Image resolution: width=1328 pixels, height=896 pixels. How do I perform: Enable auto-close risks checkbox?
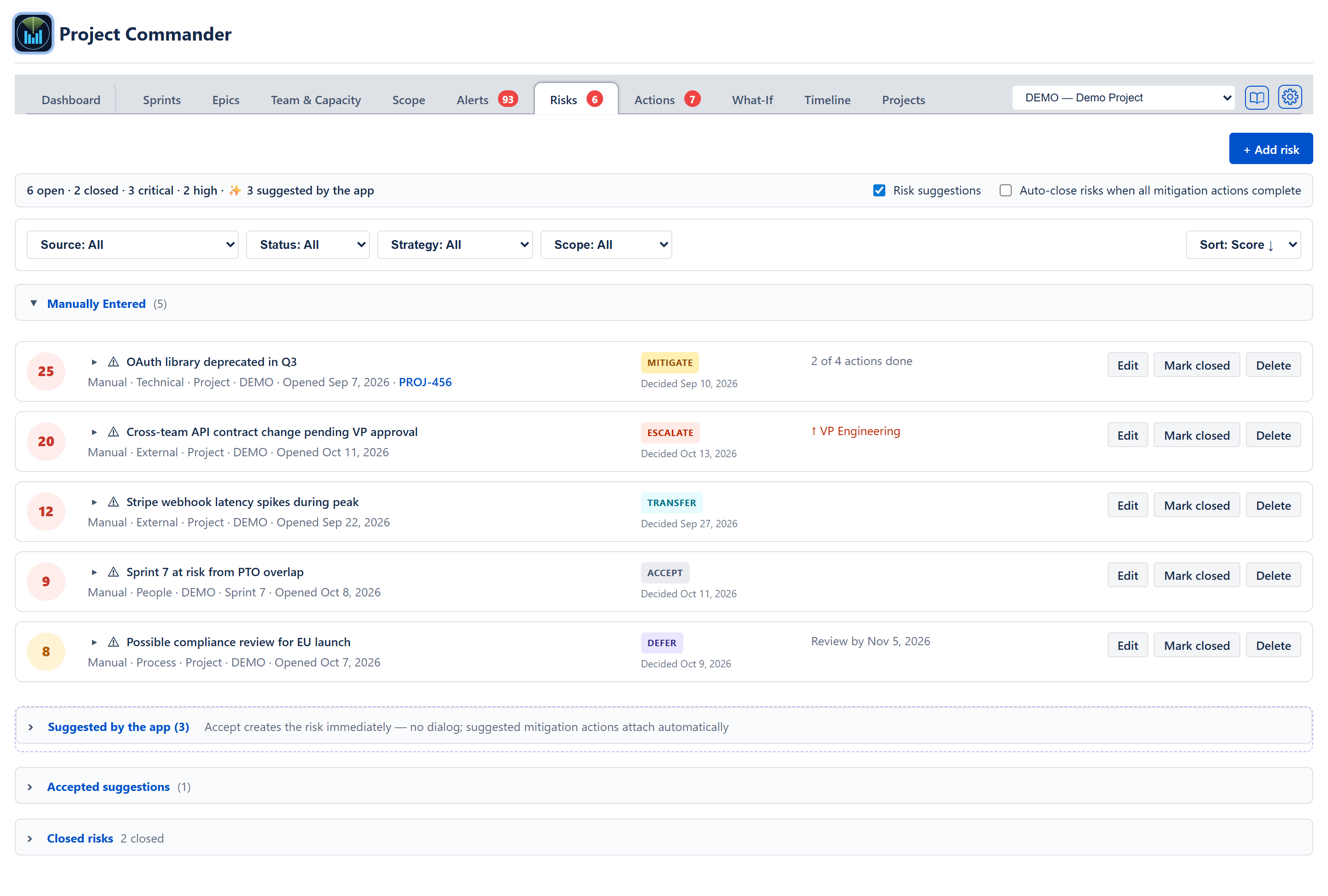pos(1005,191)
